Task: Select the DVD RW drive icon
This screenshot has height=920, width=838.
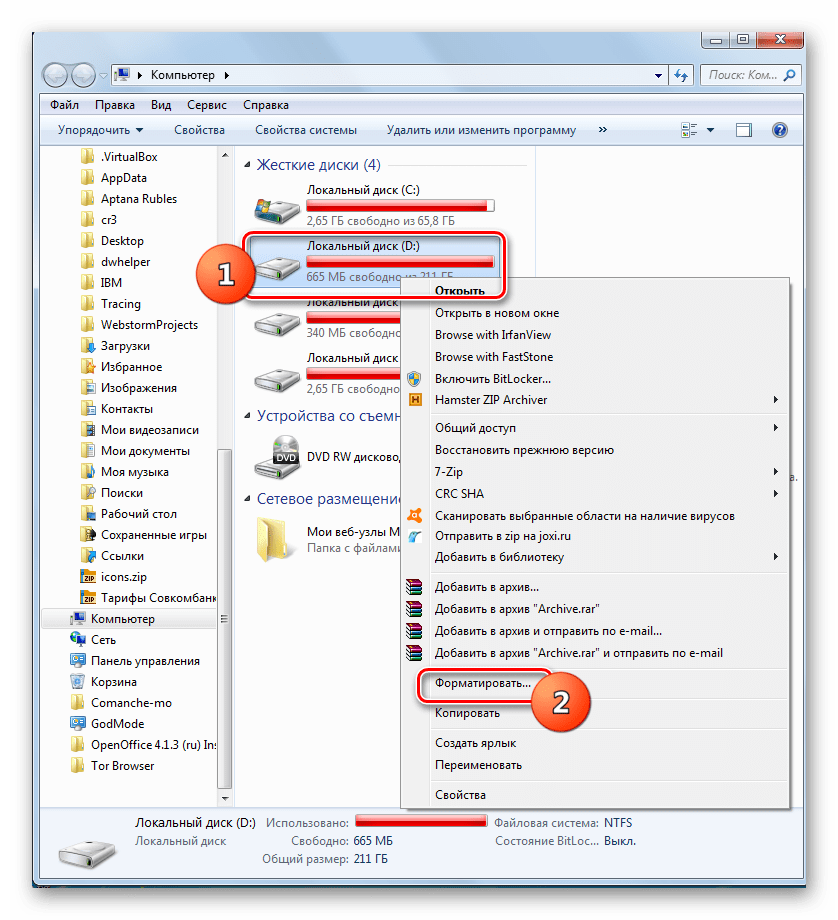Action: point(277,455)
